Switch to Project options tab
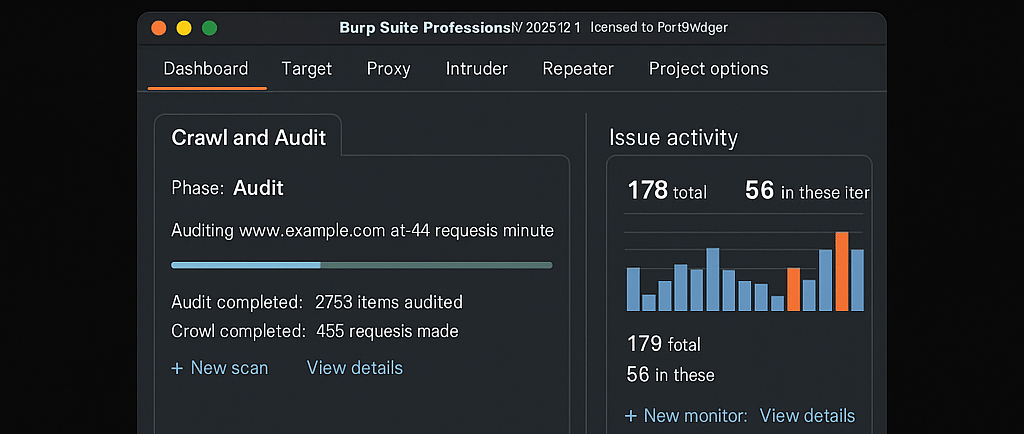1024x434 pixels. [708, 69]
